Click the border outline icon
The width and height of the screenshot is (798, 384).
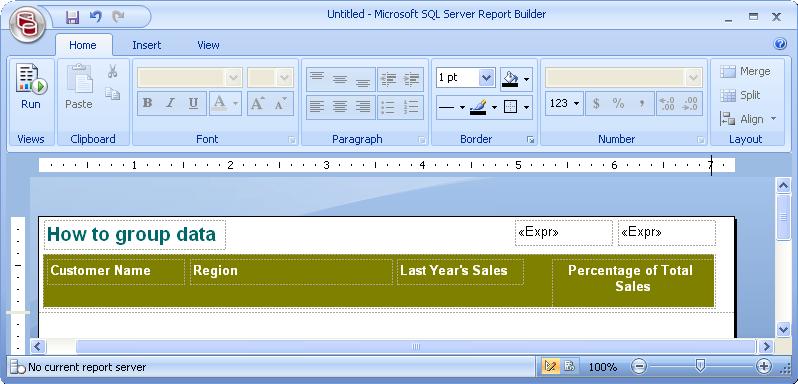point(510,107)
